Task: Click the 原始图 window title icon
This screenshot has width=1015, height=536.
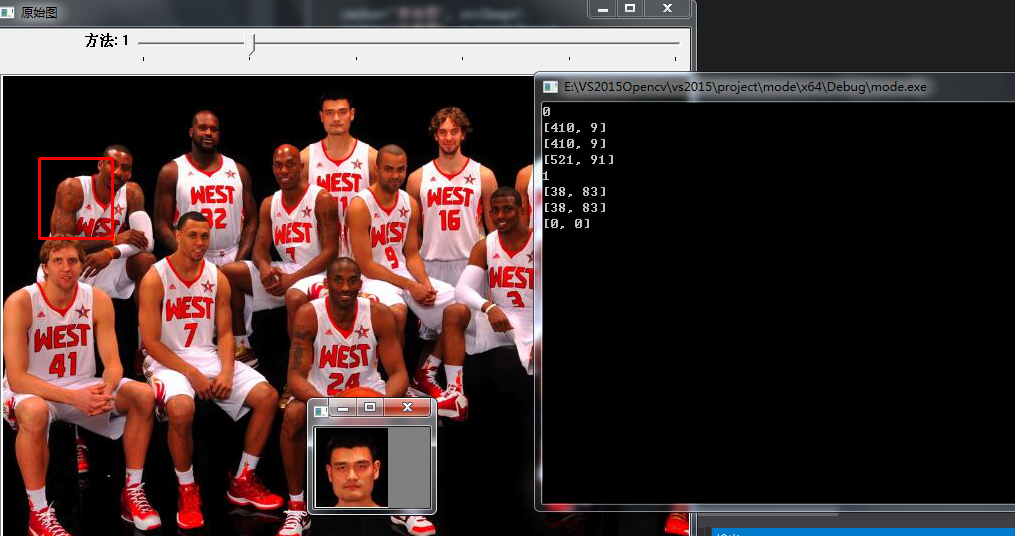Action: [x=7, y=12]
